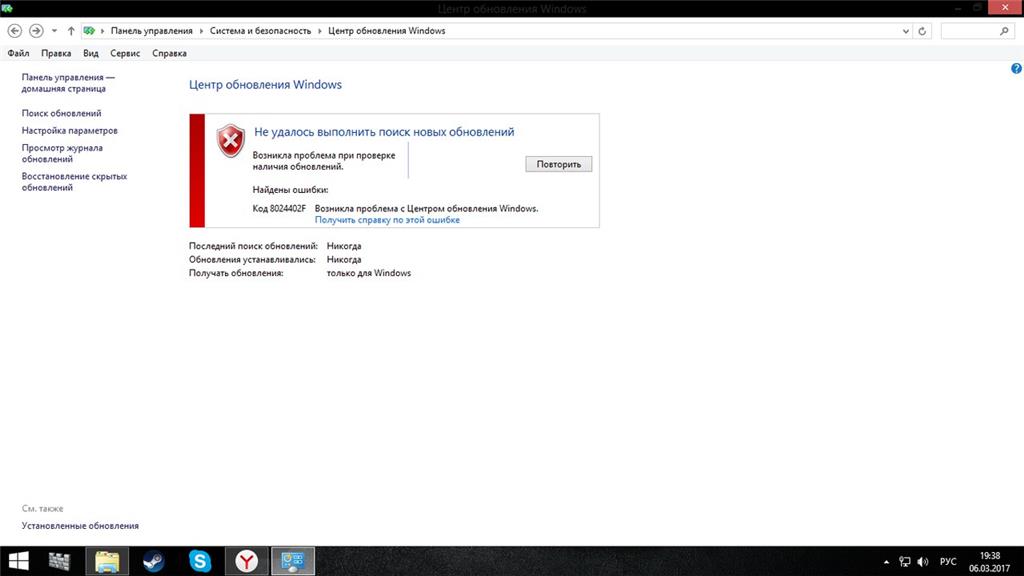Open the Файл menu
Image resolution: width=1024 pixels, height=576 pixels.
pos(18,54)
